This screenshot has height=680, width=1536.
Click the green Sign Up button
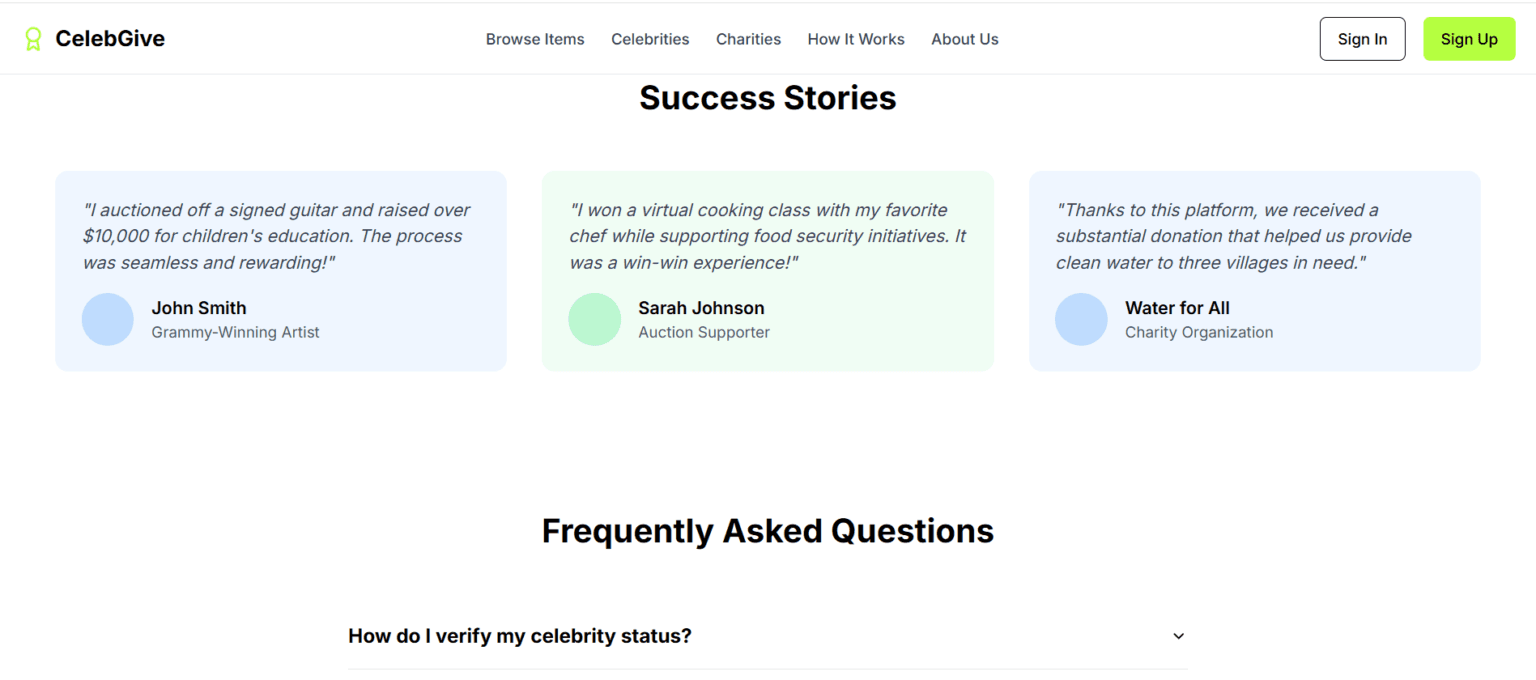tap(1469, 38)
